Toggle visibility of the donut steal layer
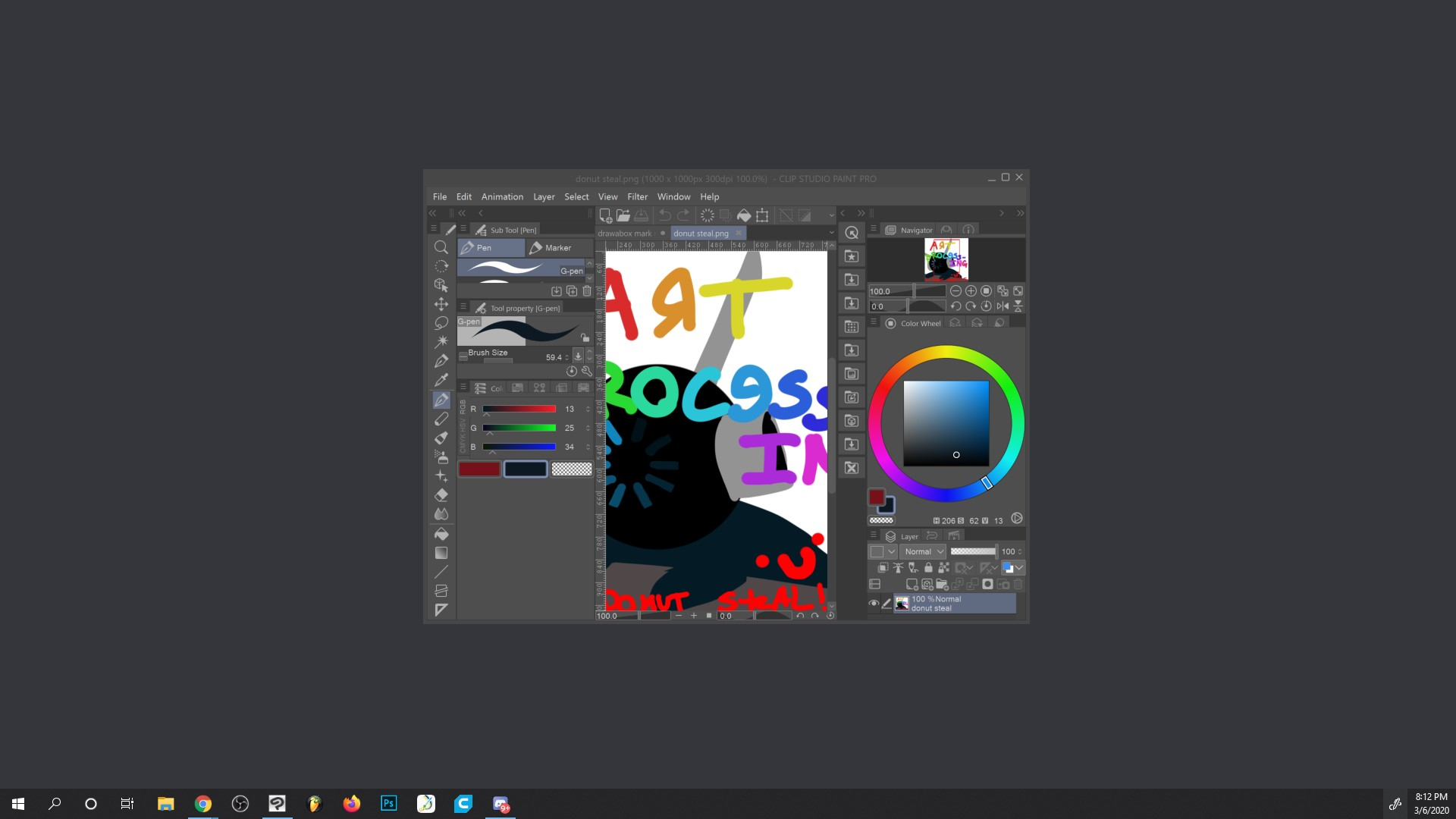The height and width of the screenshot is (819, 1456). pos(874,602)
